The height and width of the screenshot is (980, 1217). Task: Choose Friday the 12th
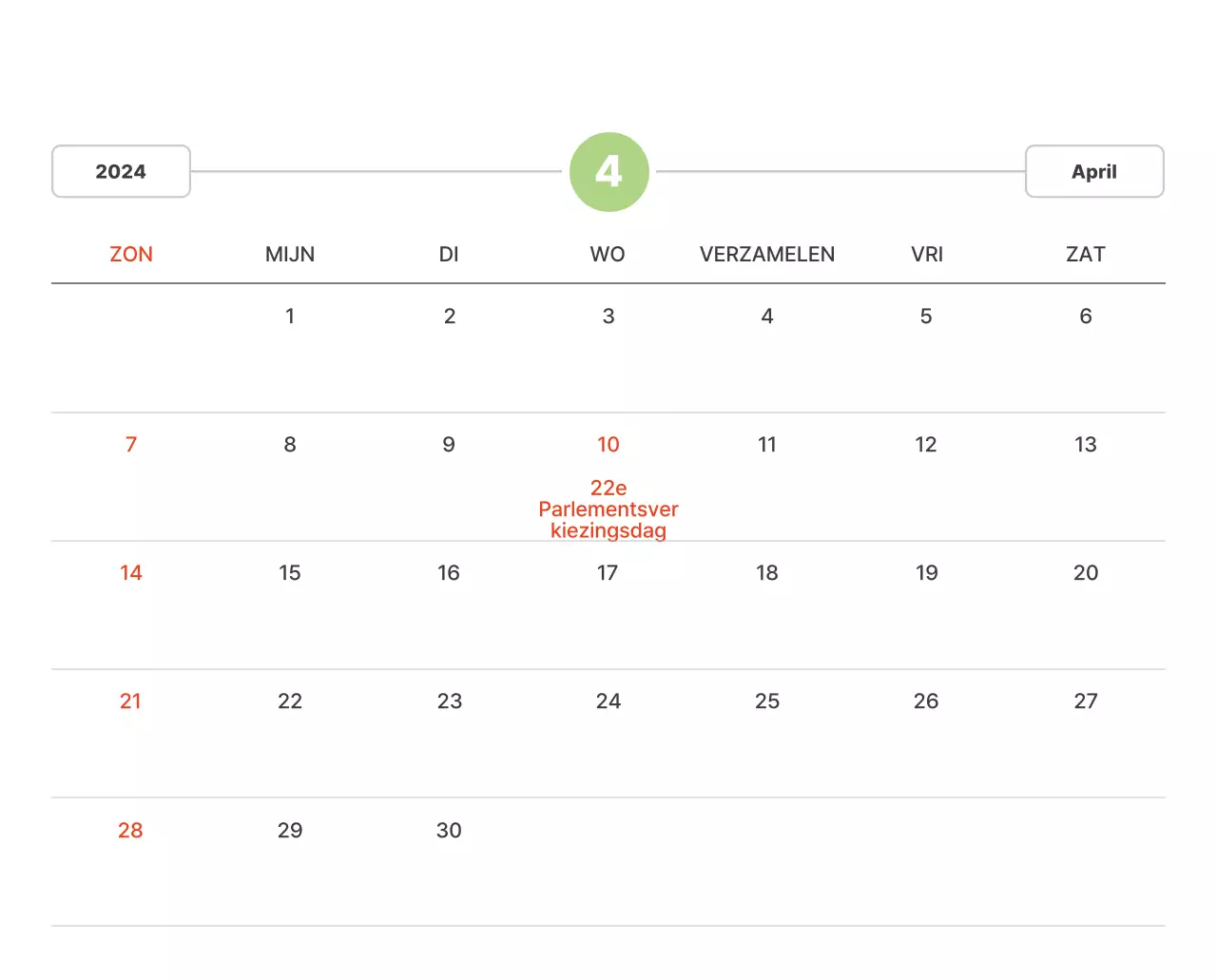(x=926, y=445)
